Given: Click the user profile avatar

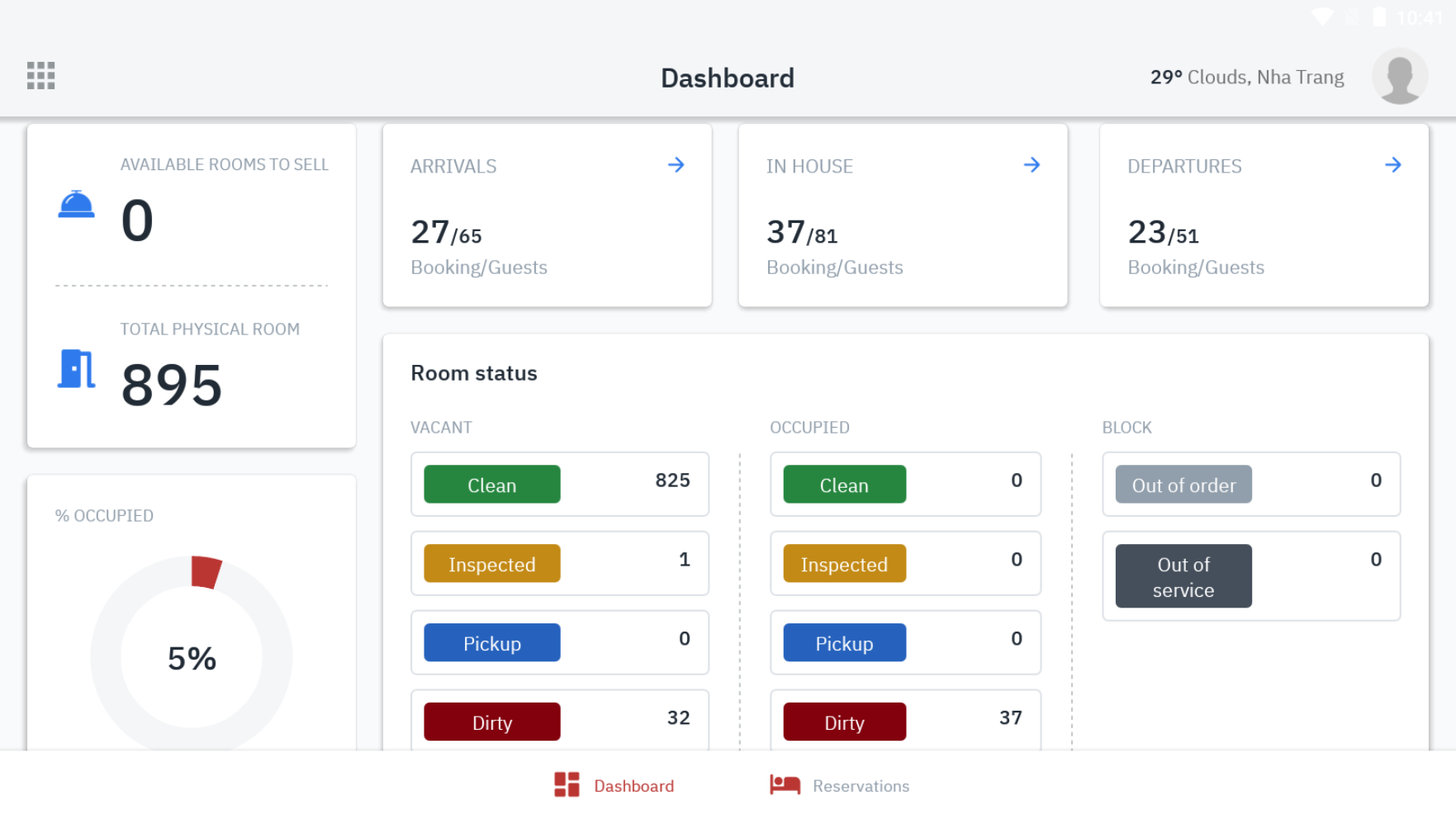Looking at the screenshot, I should [x=1399, y=76].
